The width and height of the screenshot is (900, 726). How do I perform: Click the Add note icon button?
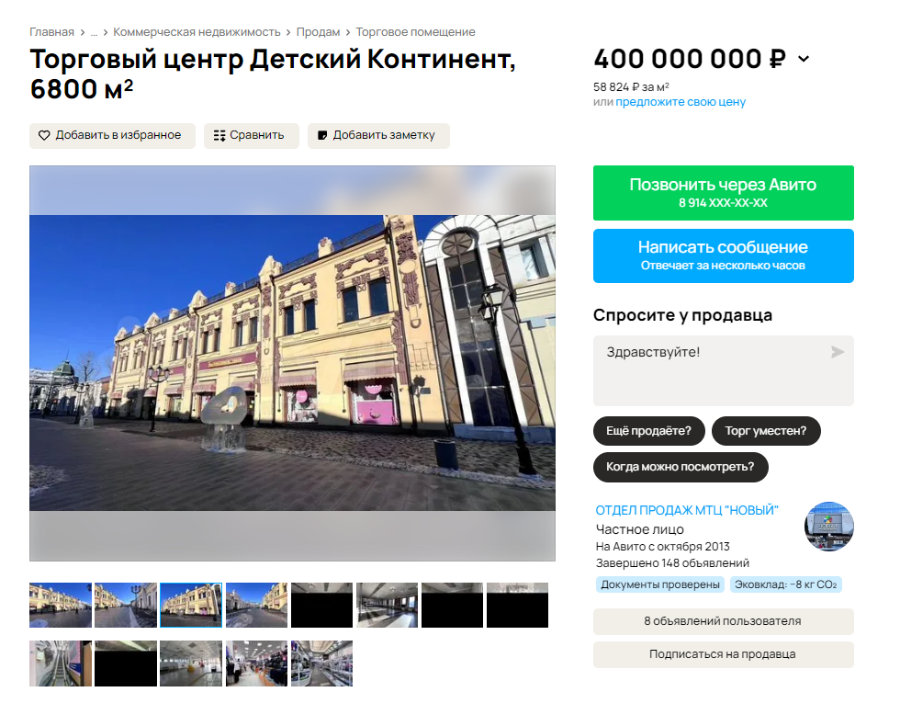(323, 135)
